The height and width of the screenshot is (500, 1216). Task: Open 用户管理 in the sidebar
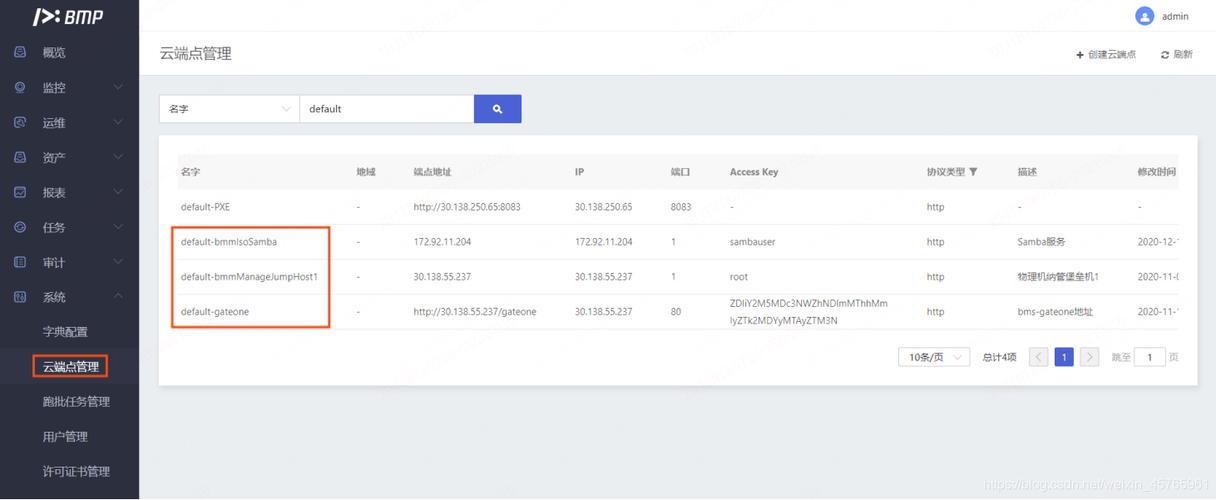pos(65,437)
